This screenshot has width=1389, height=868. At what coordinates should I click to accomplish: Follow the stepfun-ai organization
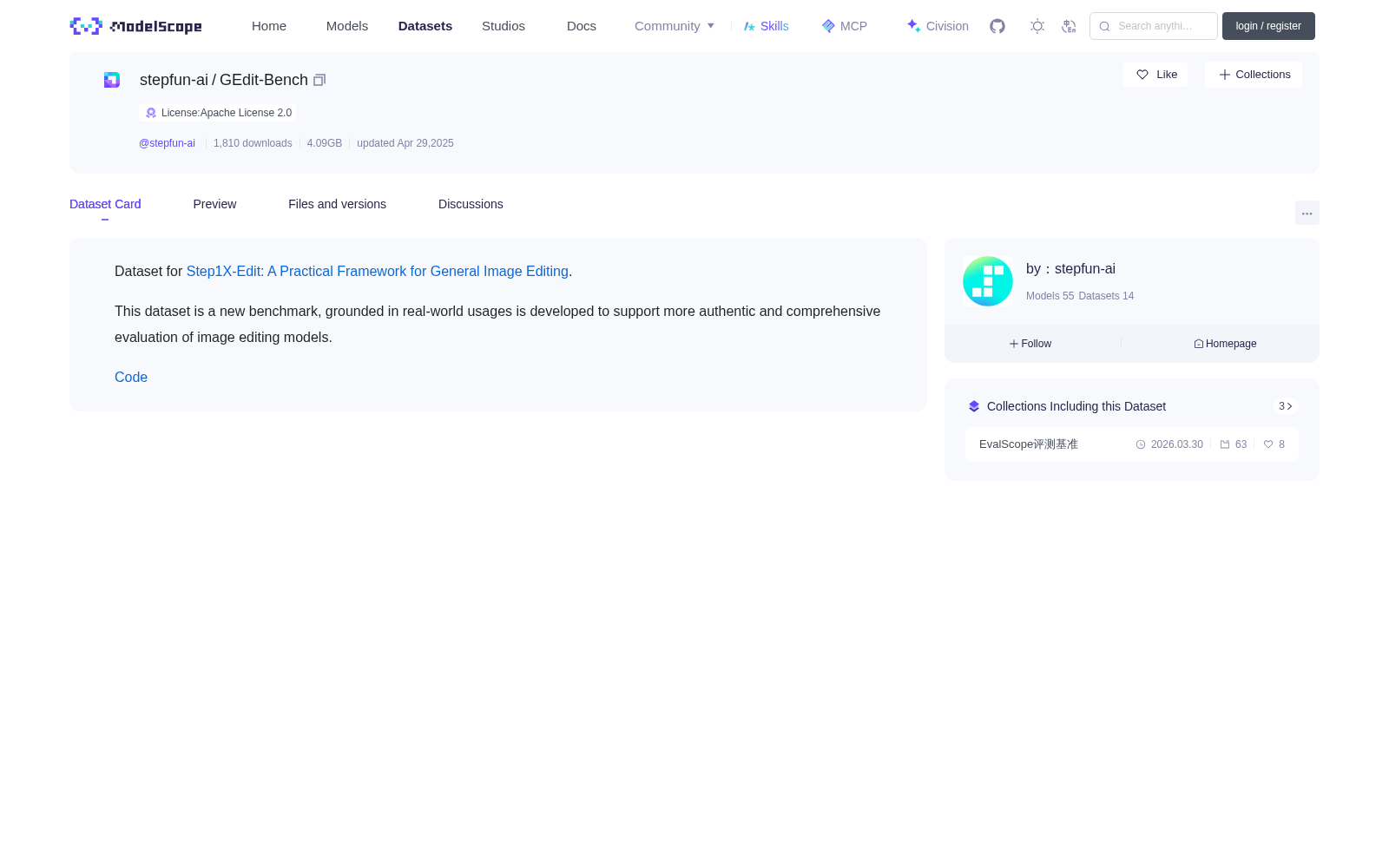[x=1030, y=344]
